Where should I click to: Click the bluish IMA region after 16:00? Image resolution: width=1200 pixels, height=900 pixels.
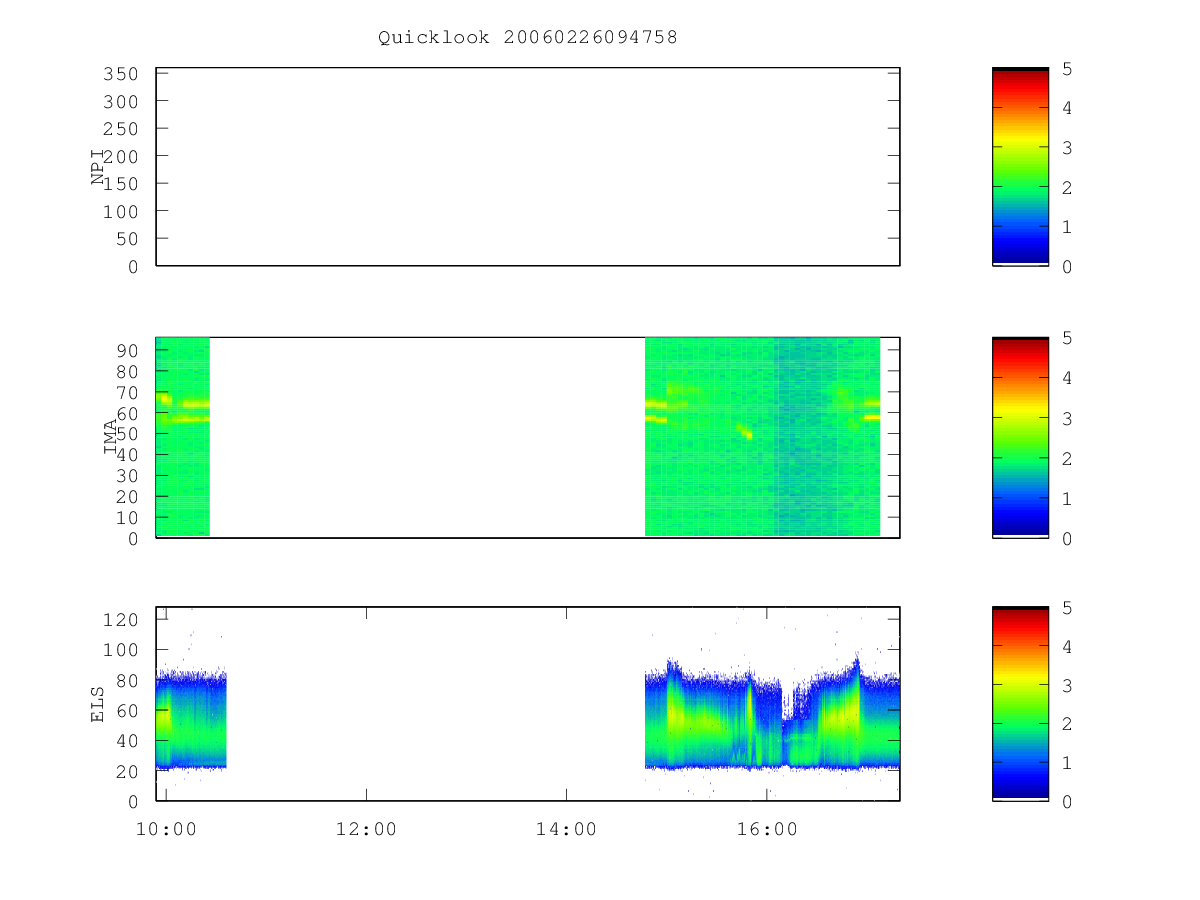click(805, 437)
